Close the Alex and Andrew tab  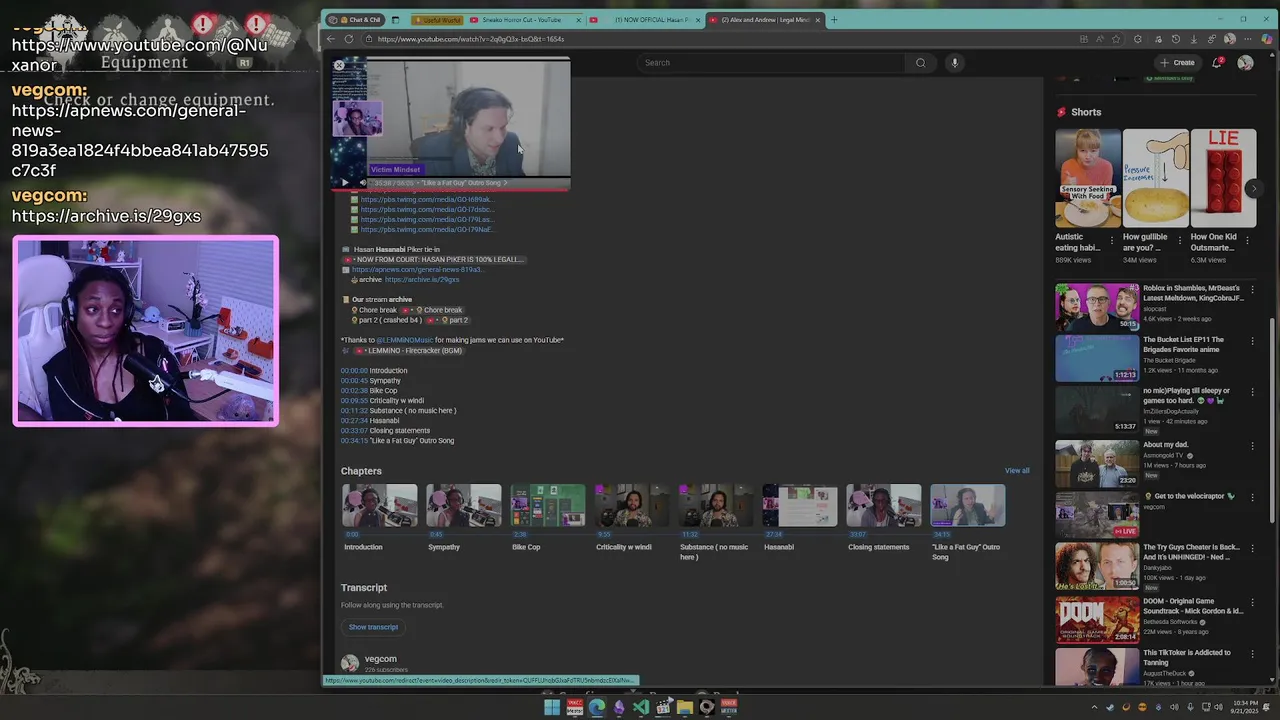tap(818, 20)
